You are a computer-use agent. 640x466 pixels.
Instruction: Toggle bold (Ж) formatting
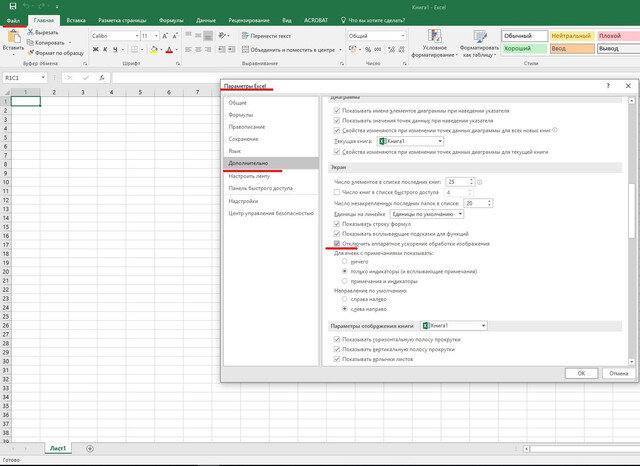click(96, 49)
